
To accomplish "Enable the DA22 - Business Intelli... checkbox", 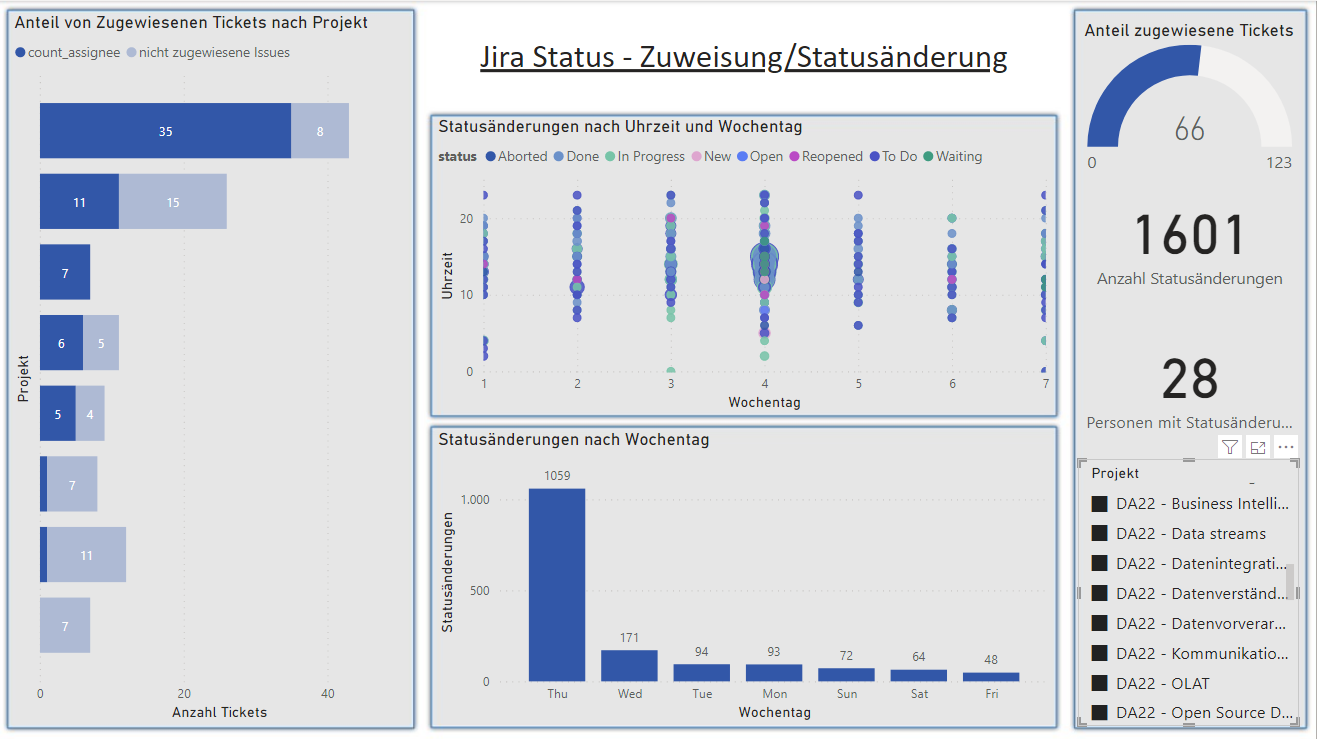I will pos(1100,504).
